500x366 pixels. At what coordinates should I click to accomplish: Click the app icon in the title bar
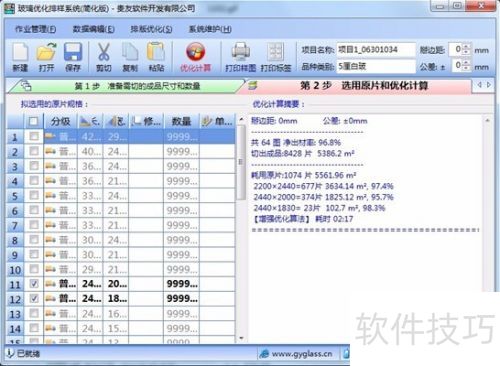(x=10, y=8)
